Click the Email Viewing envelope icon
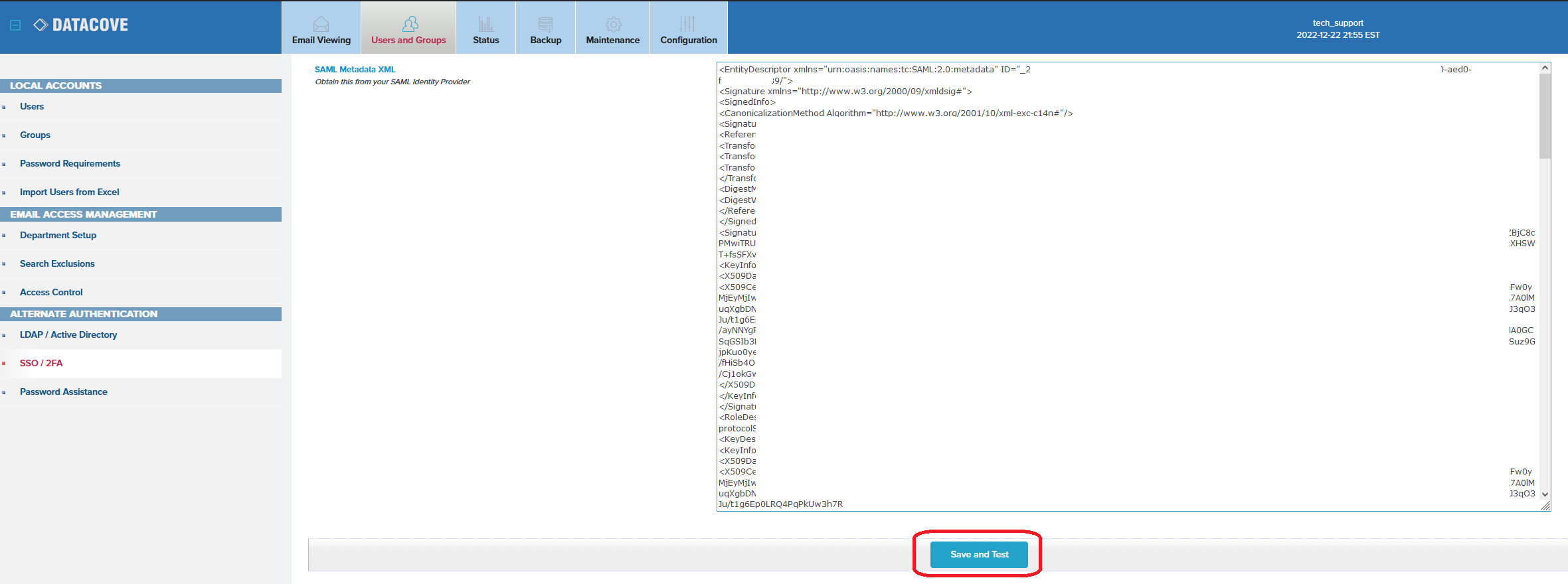This screenshot has height=584, width=1568. (321, 24)
